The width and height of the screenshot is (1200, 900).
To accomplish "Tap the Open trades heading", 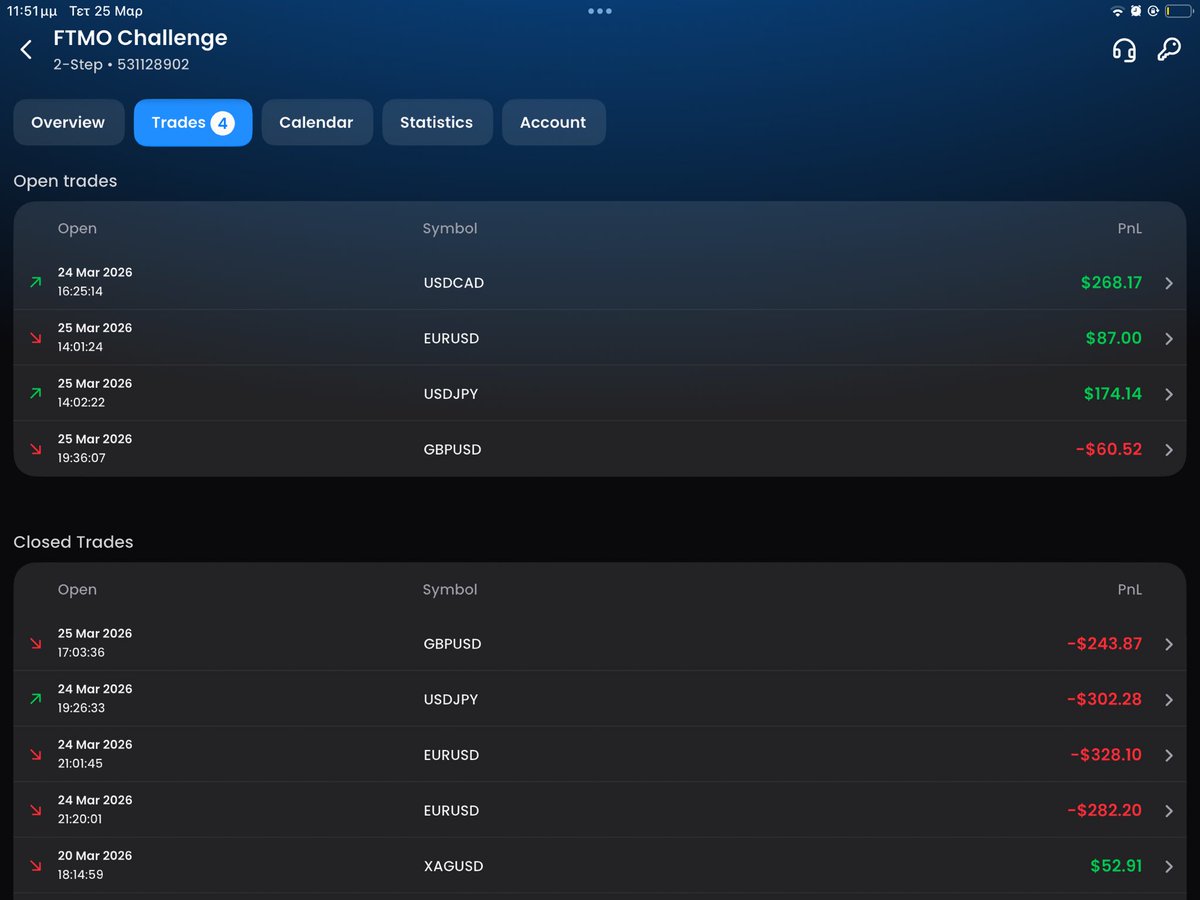I will [65, 181].
